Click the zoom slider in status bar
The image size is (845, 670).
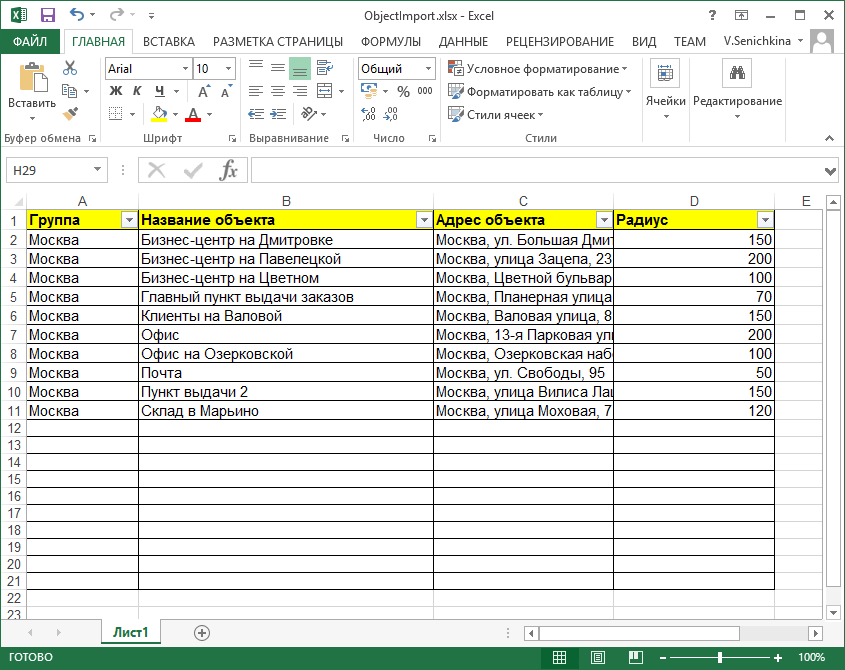click(720, 657)
